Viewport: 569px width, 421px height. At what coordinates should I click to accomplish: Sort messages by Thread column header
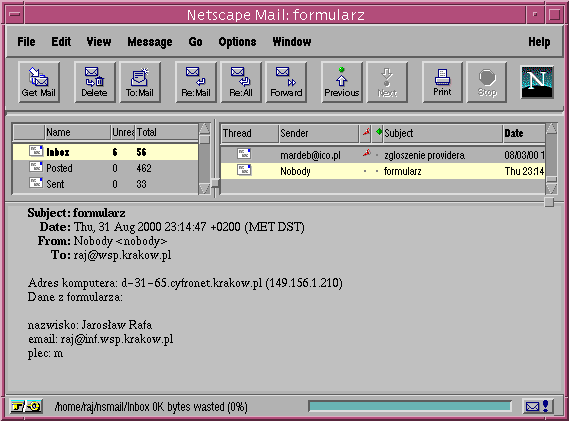tap(250, 133)
